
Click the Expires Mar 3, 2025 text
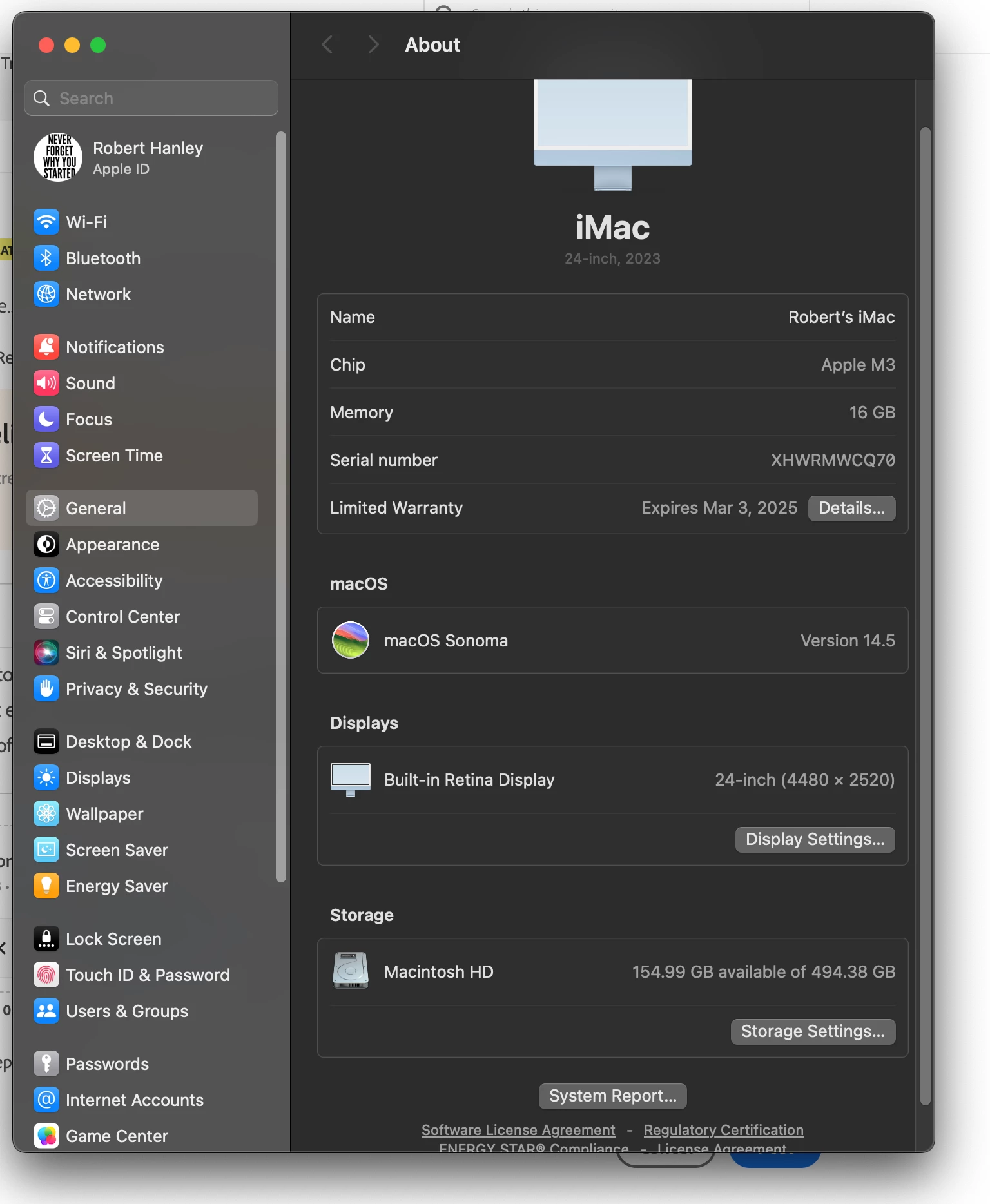tap(719, 508)
